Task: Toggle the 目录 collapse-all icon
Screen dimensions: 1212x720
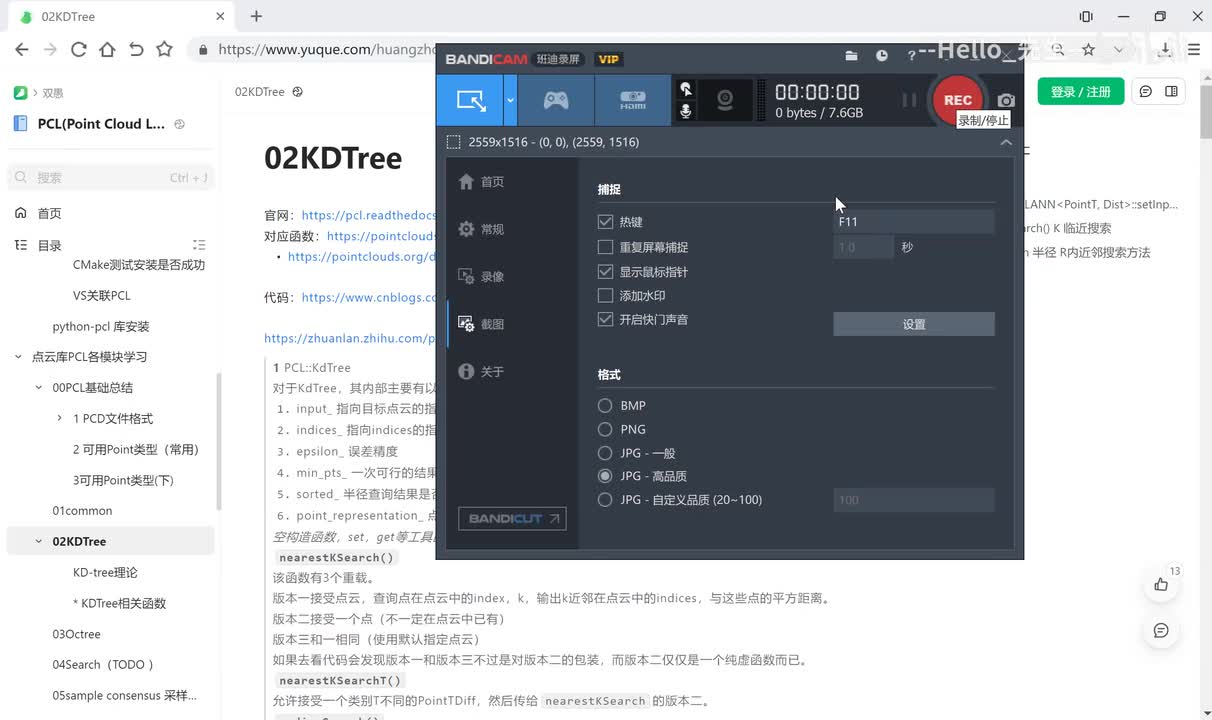Action: 199,245
